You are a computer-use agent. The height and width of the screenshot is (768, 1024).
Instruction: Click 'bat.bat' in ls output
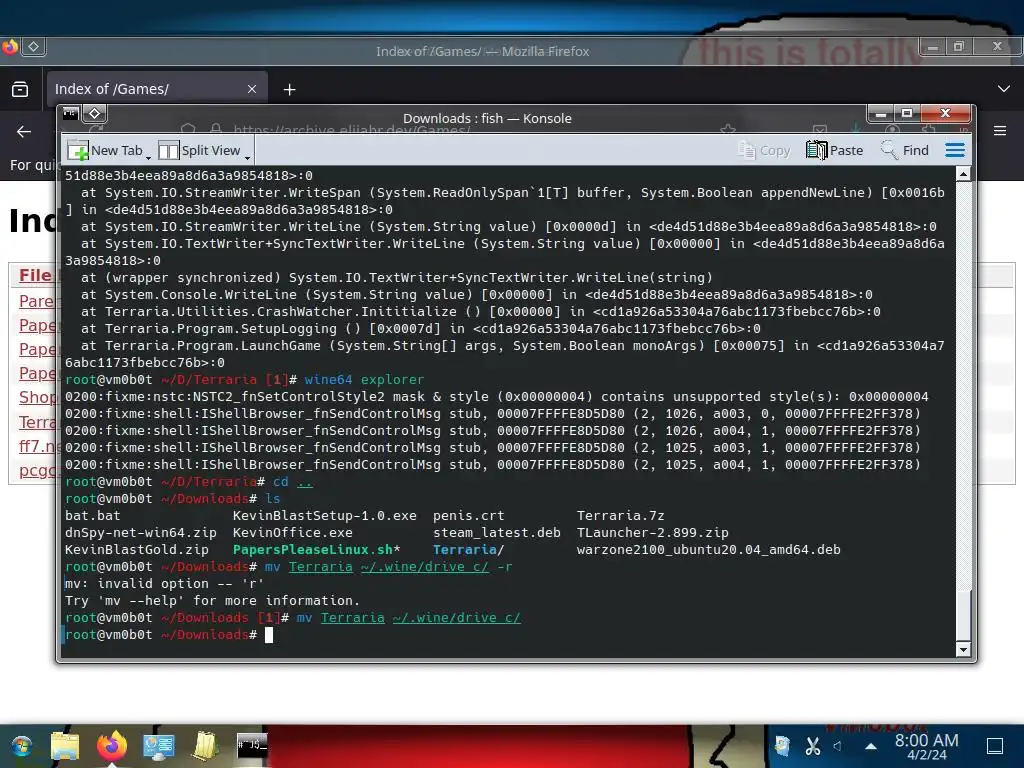[93, 516]
